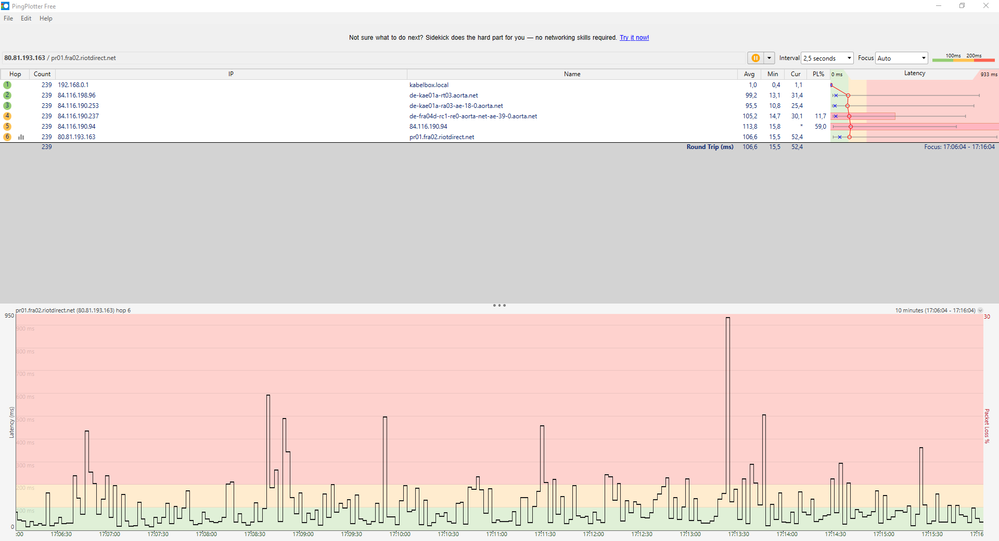Restore the window size via the title bar button

962,6
